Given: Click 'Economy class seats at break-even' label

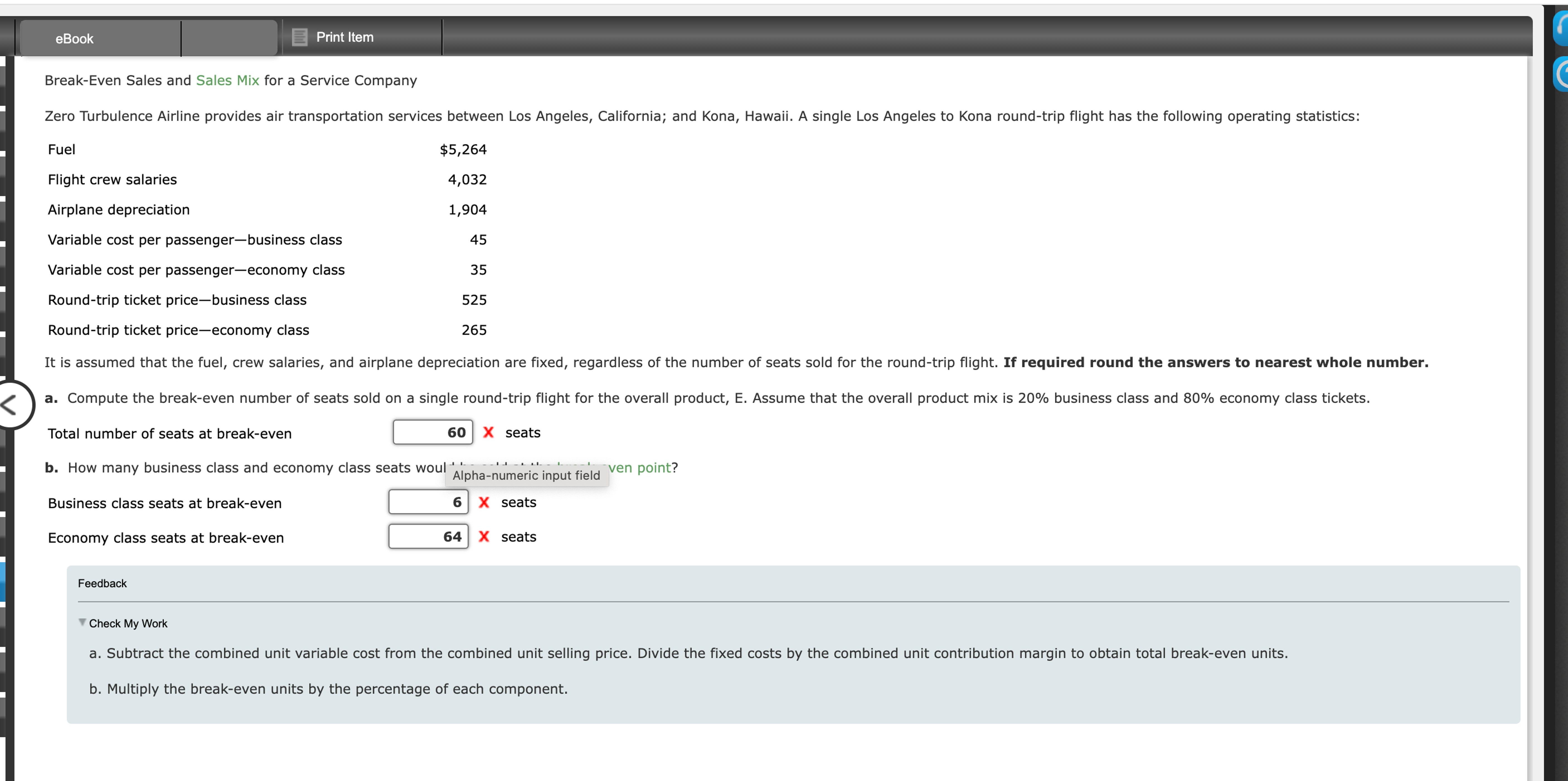Looking at the screenshot, I should click(x=166, y=537).
